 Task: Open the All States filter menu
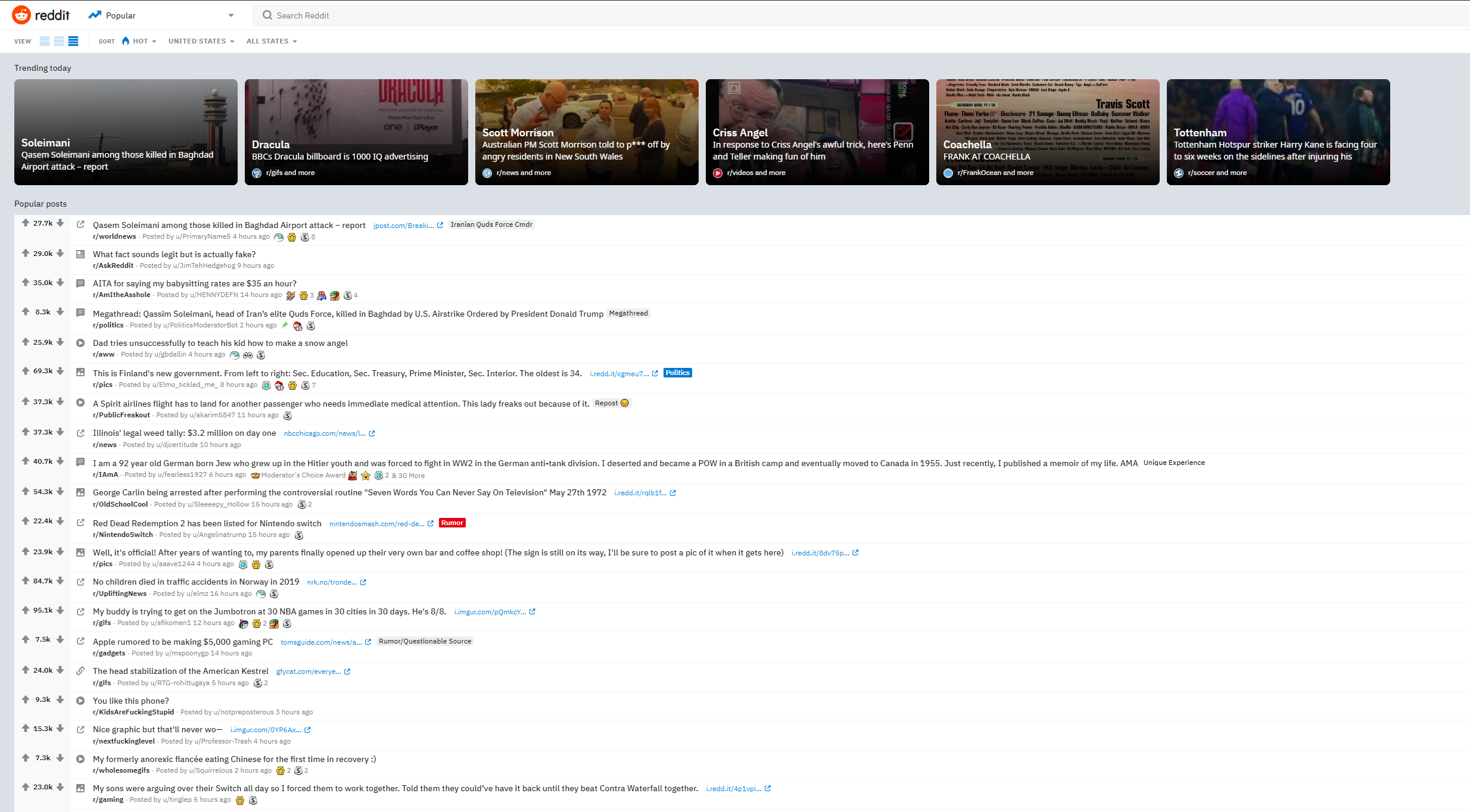point(272,41)
